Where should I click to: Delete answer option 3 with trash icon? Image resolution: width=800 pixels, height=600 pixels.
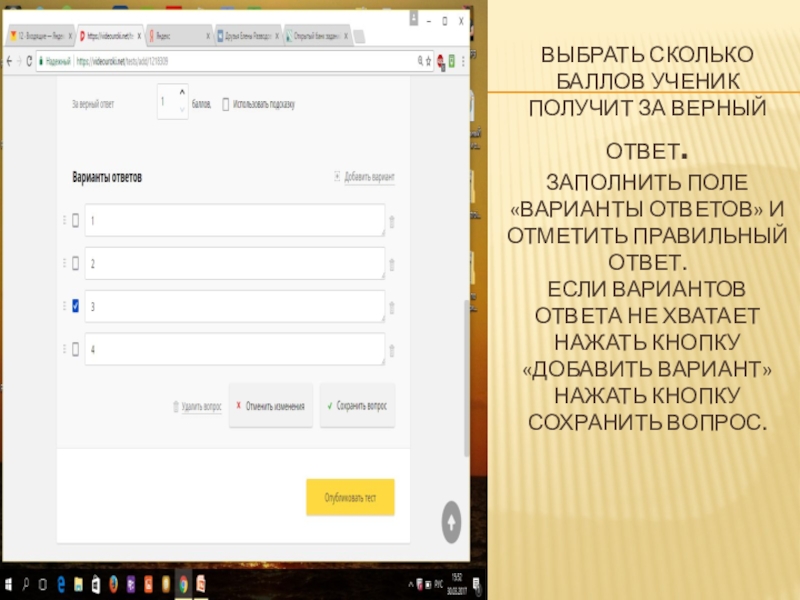(x=391, y=308)
